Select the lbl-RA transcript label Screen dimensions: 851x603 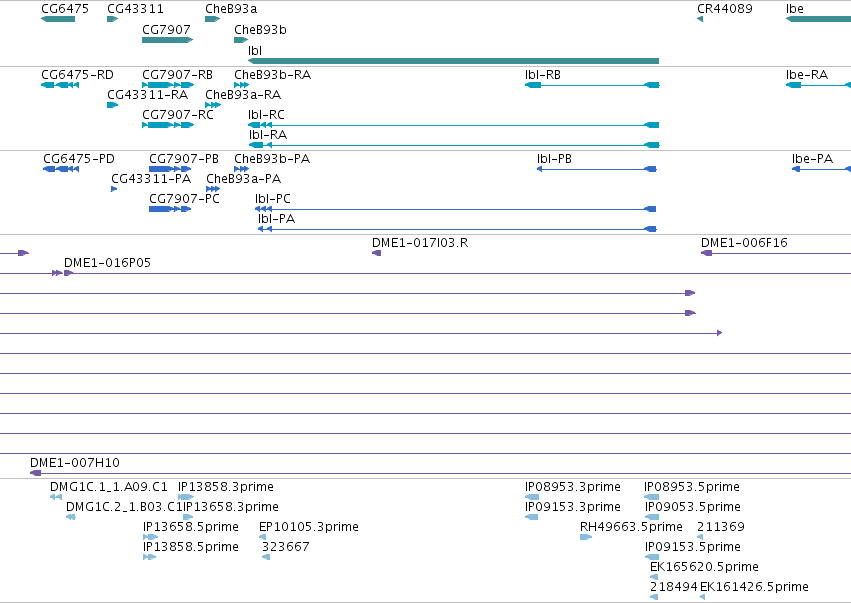[x=268, y=135]
